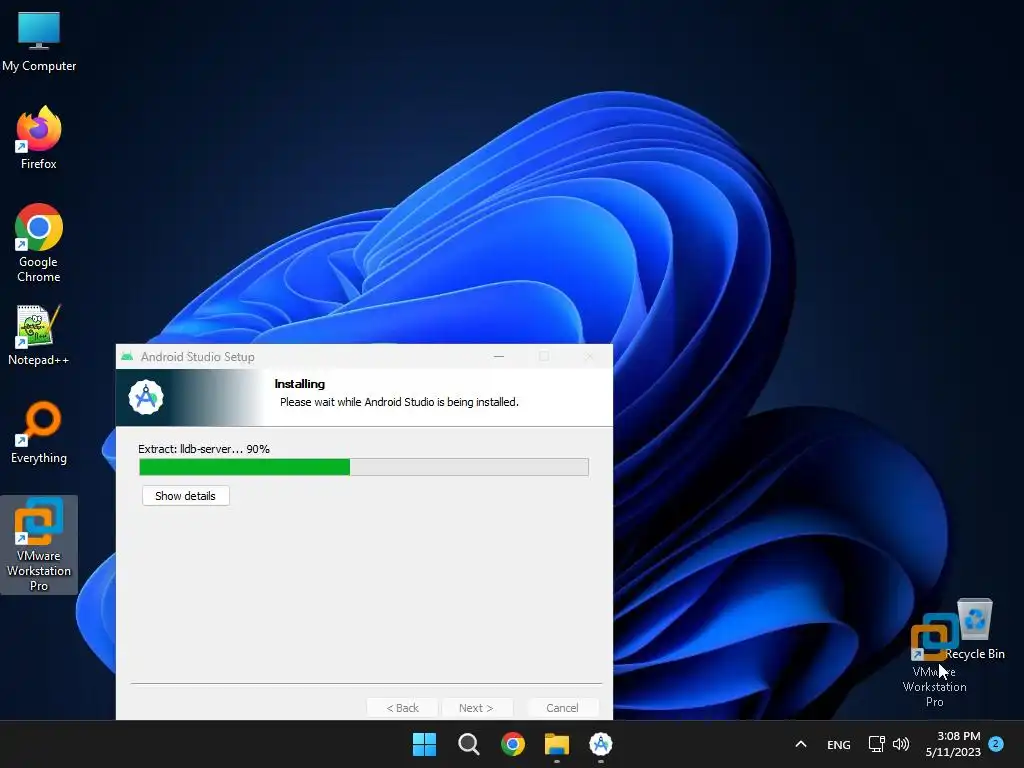Open the network status tray icon
The image size is (1024, 768).
876,744
